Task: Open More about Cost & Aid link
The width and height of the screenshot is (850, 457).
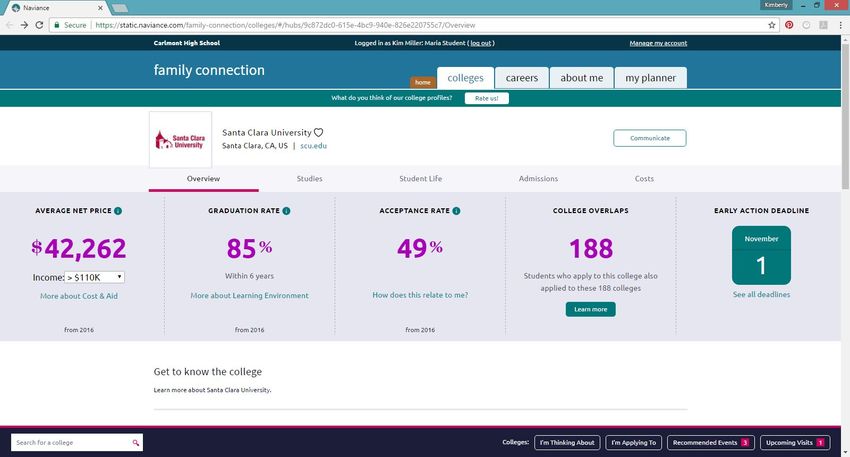Action: [x=79, y=296]
